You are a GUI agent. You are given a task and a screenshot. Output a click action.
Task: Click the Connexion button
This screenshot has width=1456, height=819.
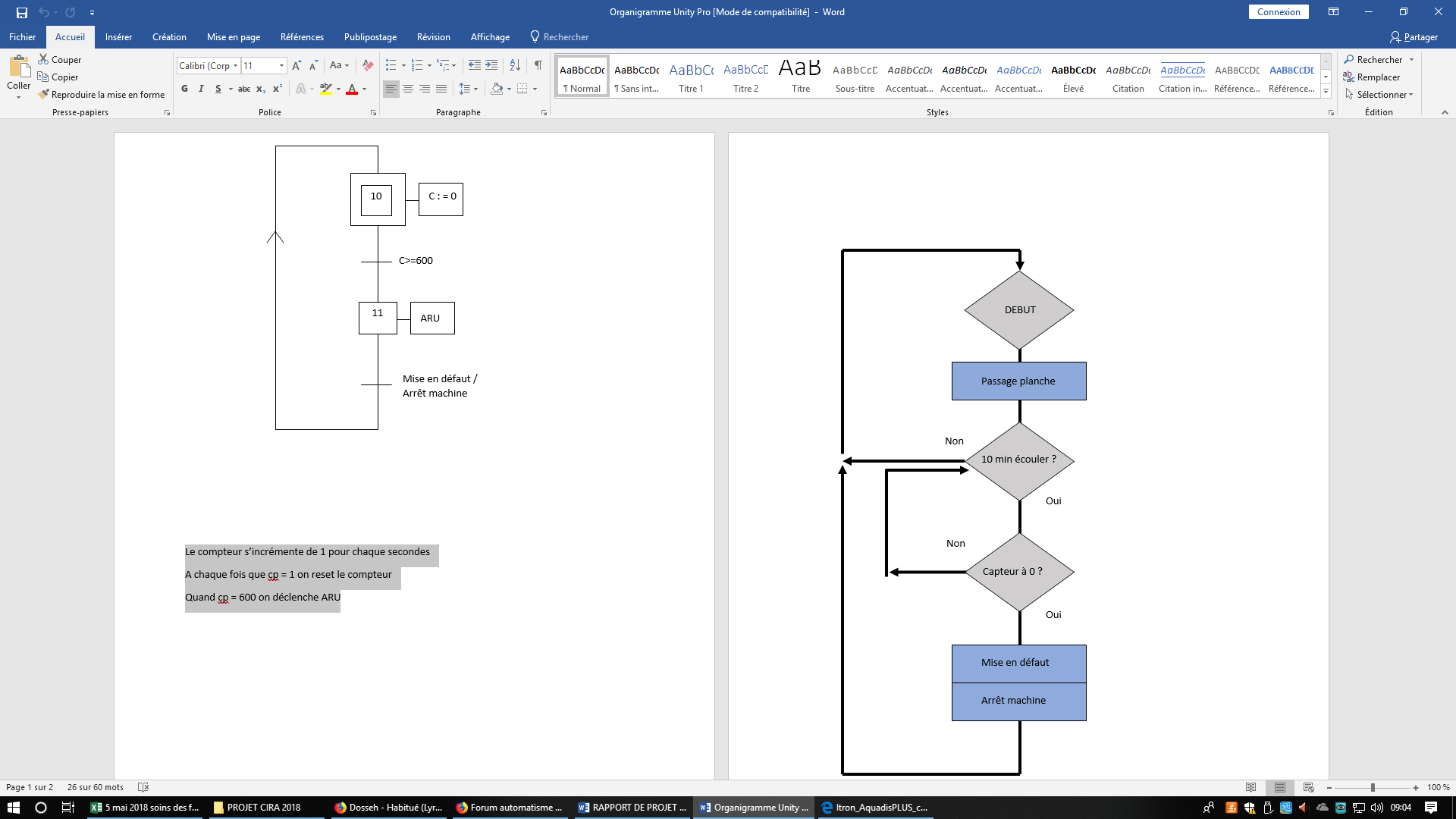click(x=1278, y=12)
